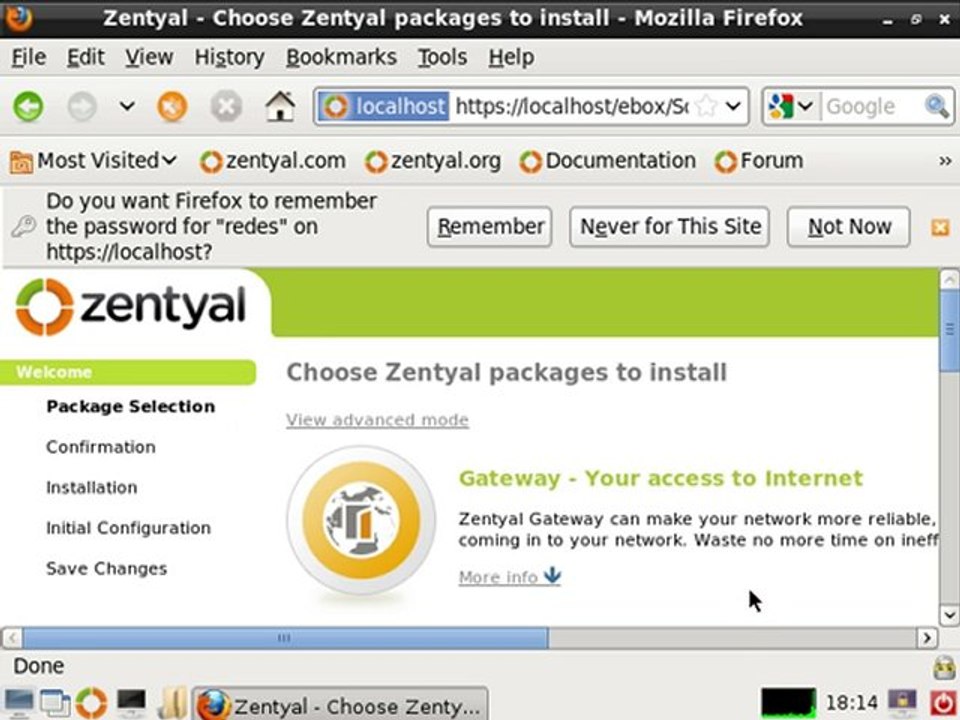Click the Google search magnifier icon
The height and width of the screenshot is (720, 960).
click(936, 106)
